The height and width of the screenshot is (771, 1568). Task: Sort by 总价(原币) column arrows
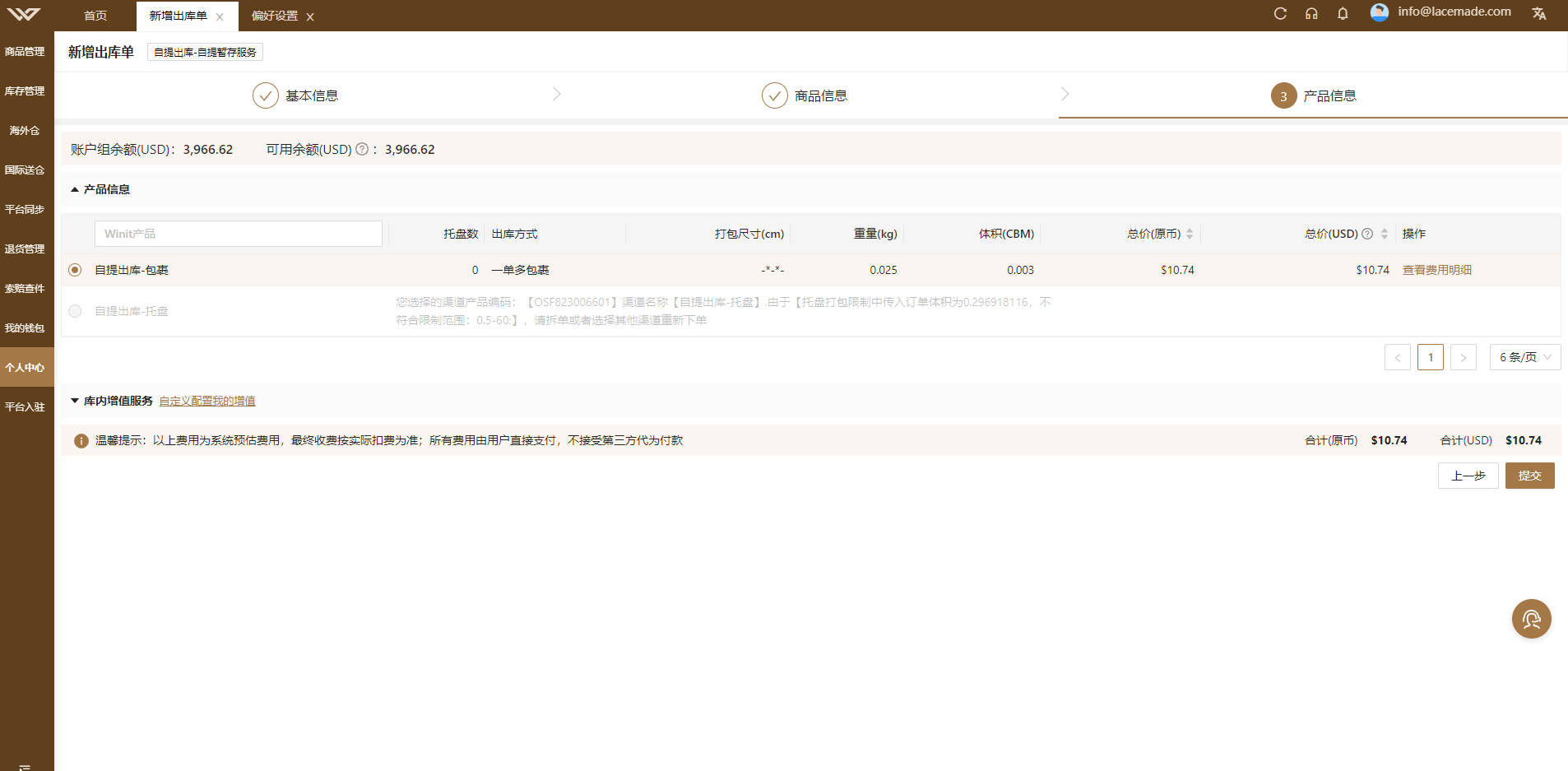coord(1190,234)
